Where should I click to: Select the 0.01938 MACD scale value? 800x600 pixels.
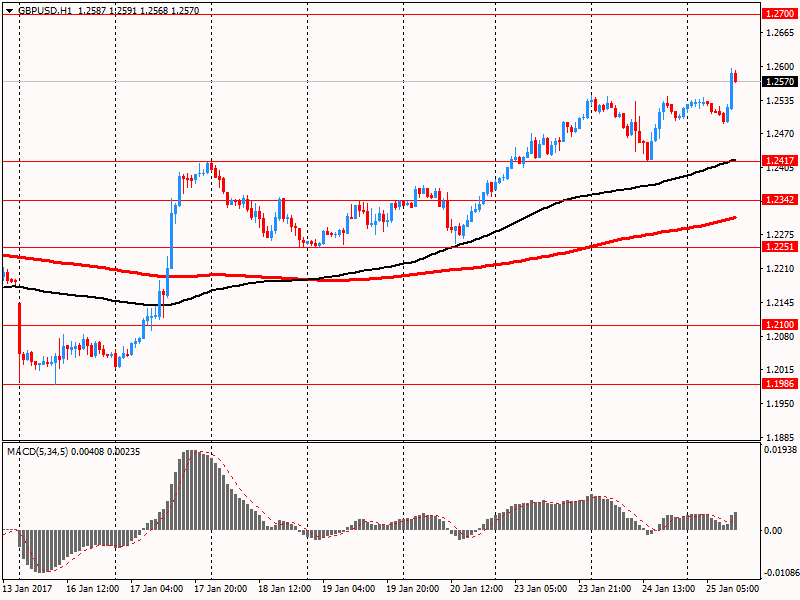(780, 449)
